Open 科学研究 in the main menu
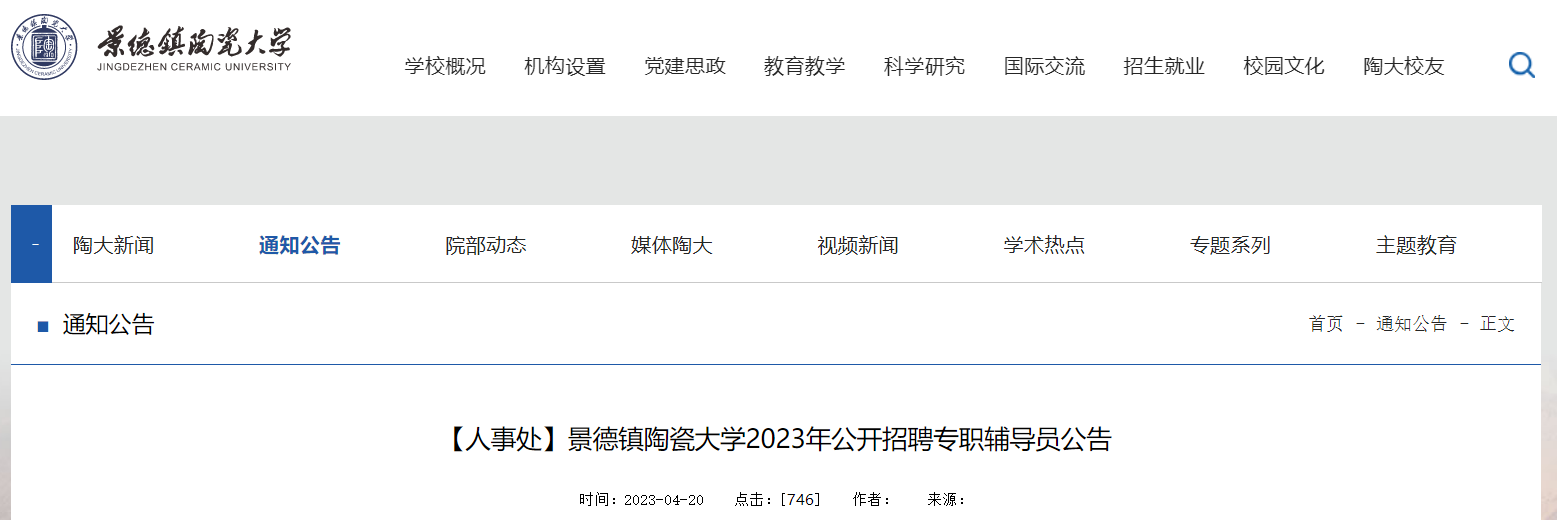Screen dimensions: 1557x520 pos(925,66)
